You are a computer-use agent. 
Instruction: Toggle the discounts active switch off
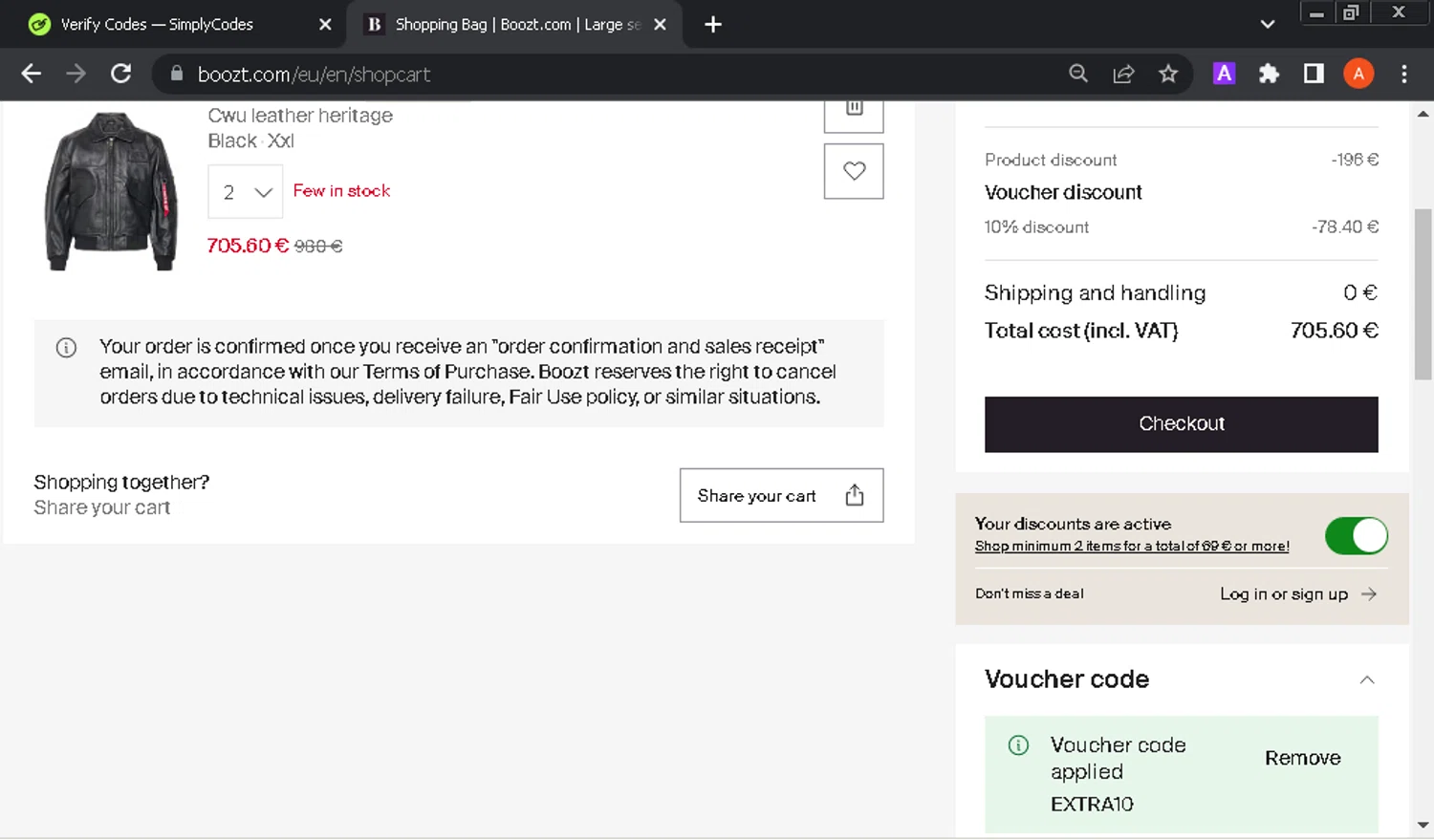tap(1356, 536)
